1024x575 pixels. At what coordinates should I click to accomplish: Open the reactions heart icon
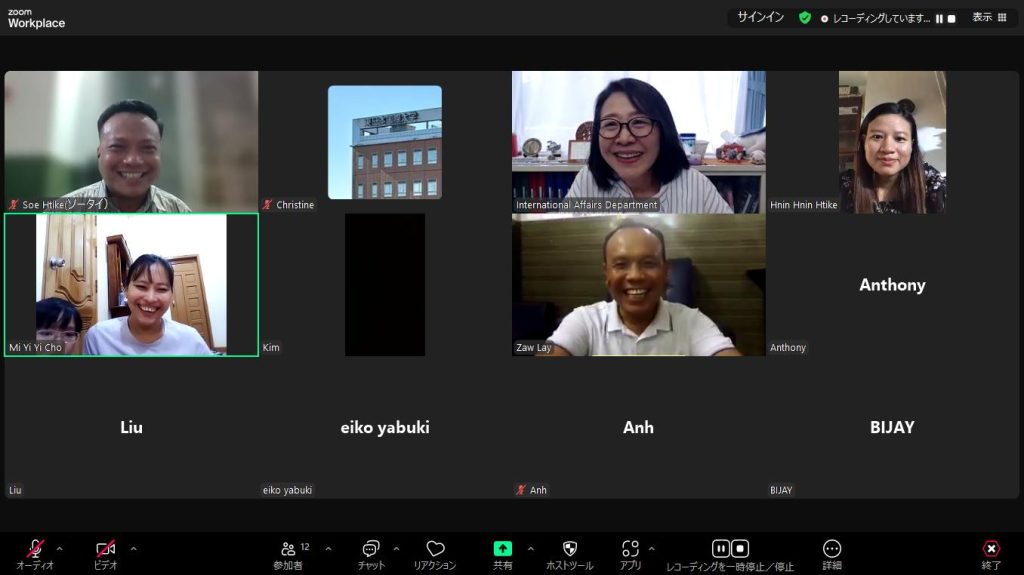[x=435, y=549]
